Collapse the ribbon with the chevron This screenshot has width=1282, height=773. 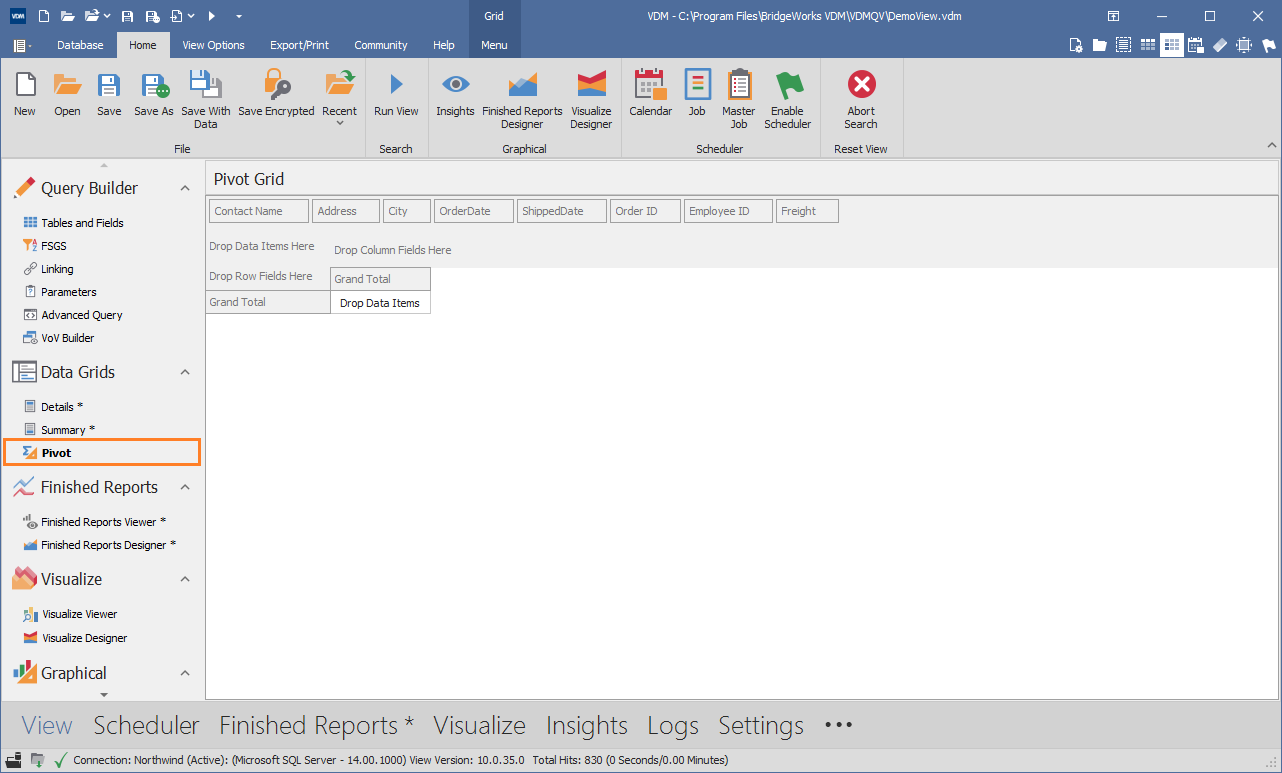[1271, 147]
